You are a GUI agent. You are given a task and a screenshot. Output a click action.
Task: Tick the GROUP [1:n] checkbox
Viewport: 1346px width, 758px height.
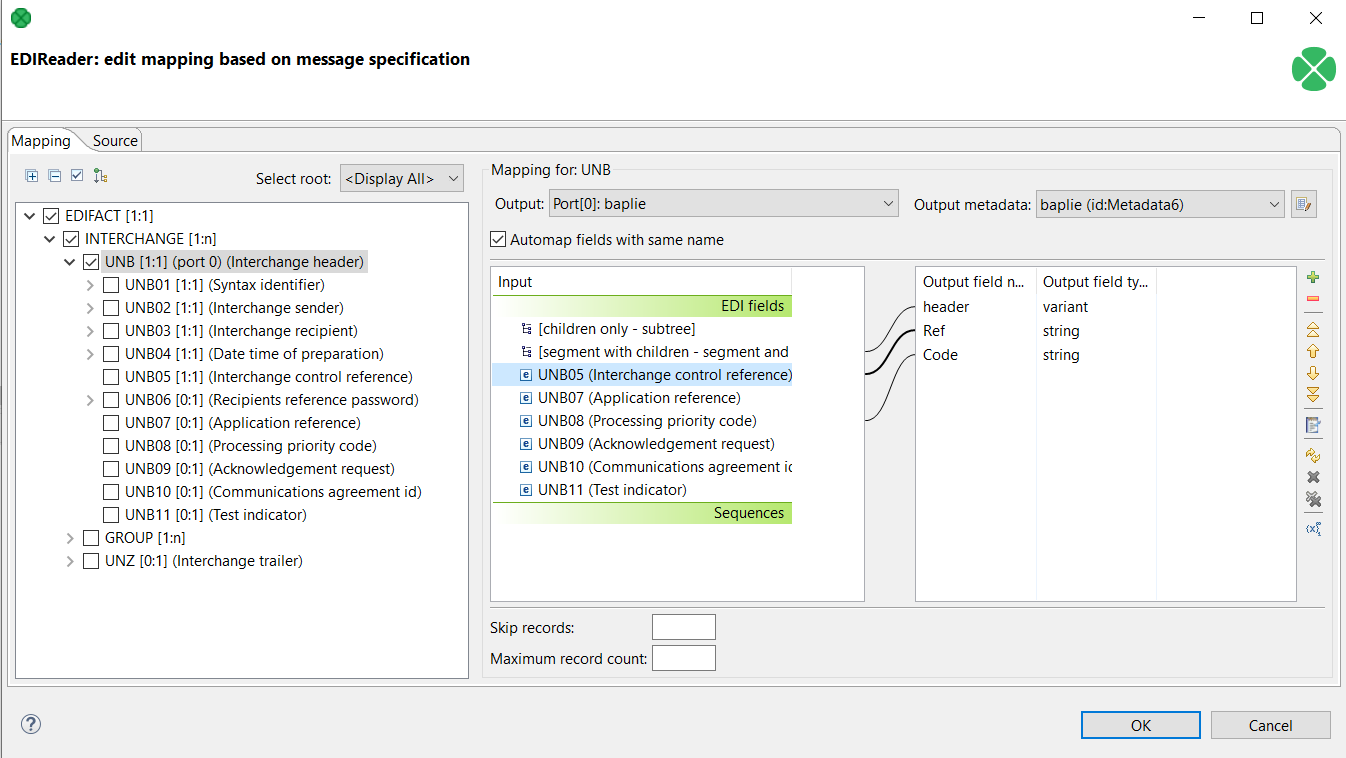(x=91, y=538)
